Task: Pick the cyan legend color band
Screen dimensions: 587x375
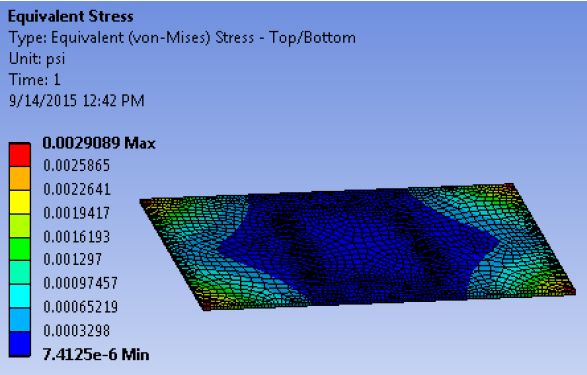Action: (x=20, y=296)
